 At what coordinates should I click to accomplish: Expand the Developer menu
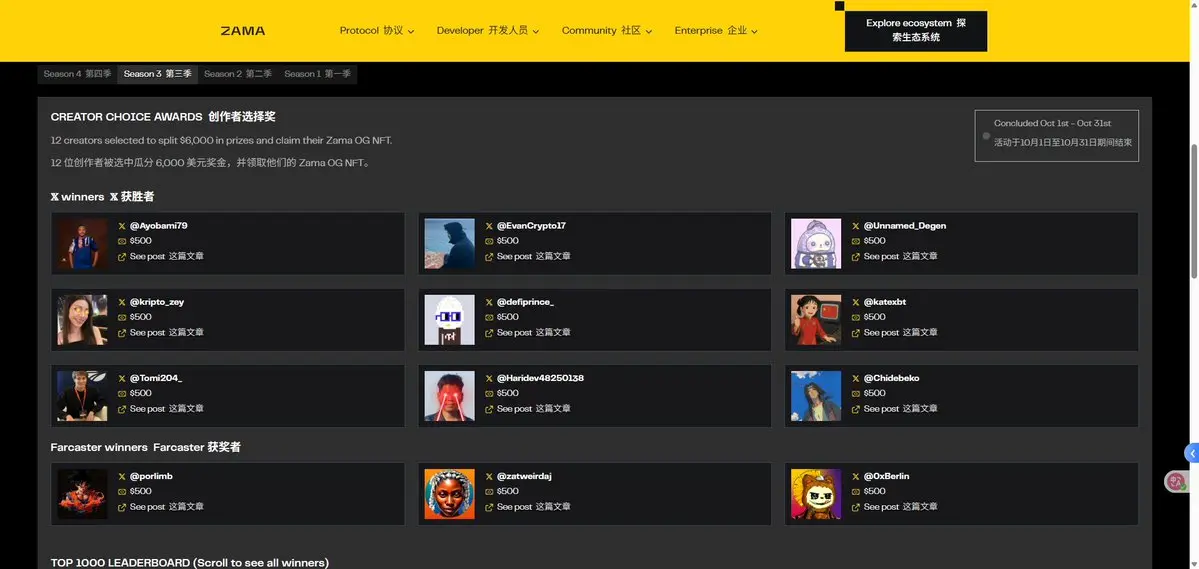[x=488, y=31]
